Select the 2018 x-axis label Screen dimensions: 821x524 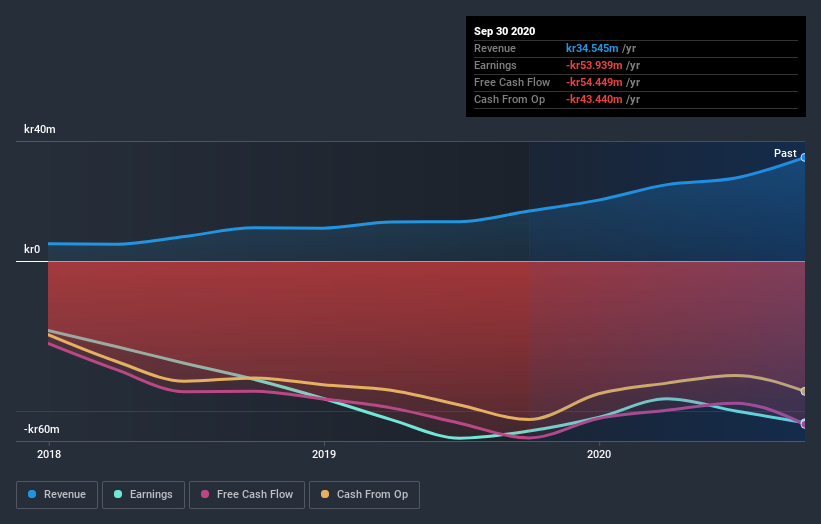(49, 454)
